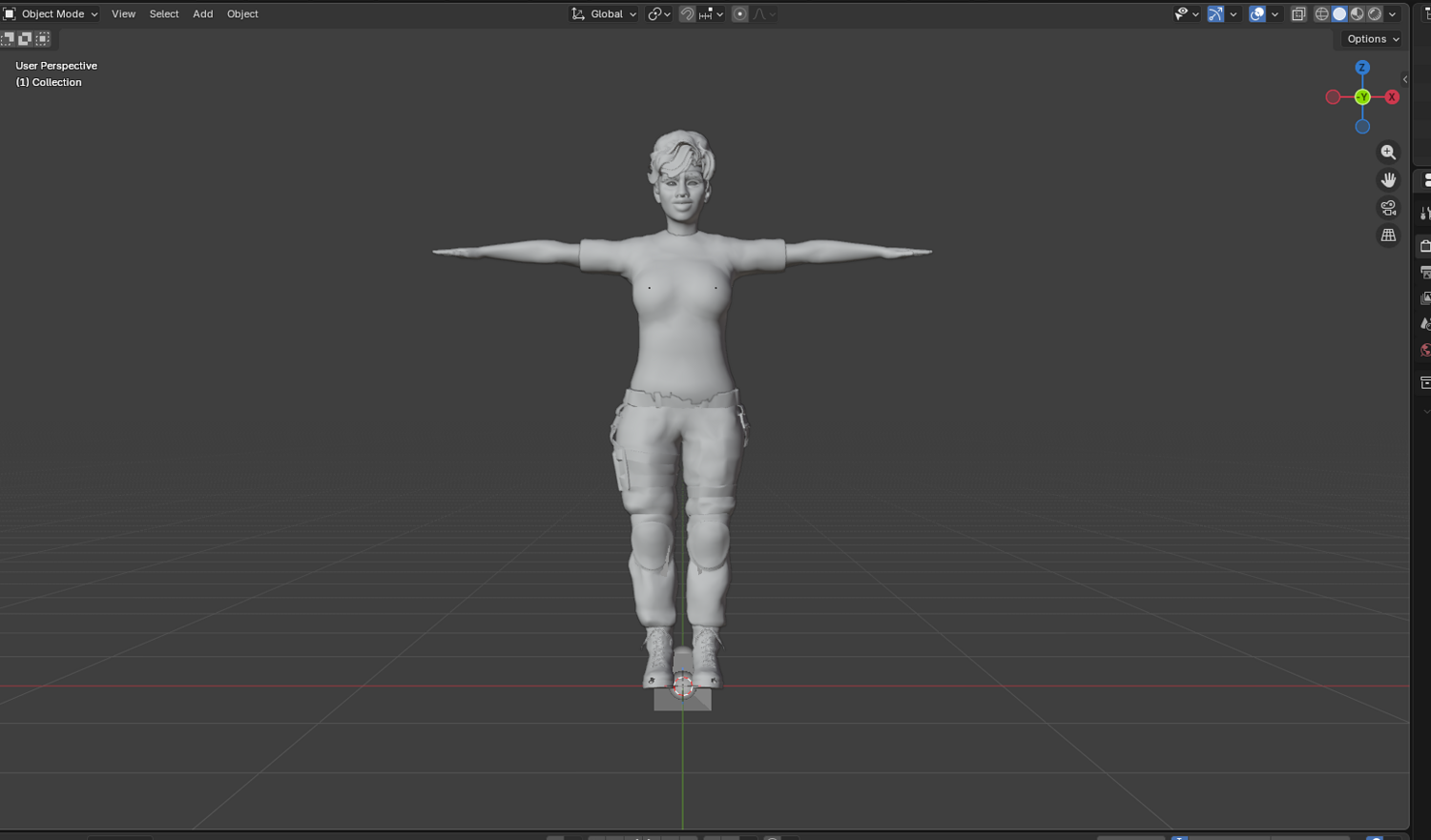Screen dimensions: 1431x840
Task: Open the View menu
Action: click(123, 14)
